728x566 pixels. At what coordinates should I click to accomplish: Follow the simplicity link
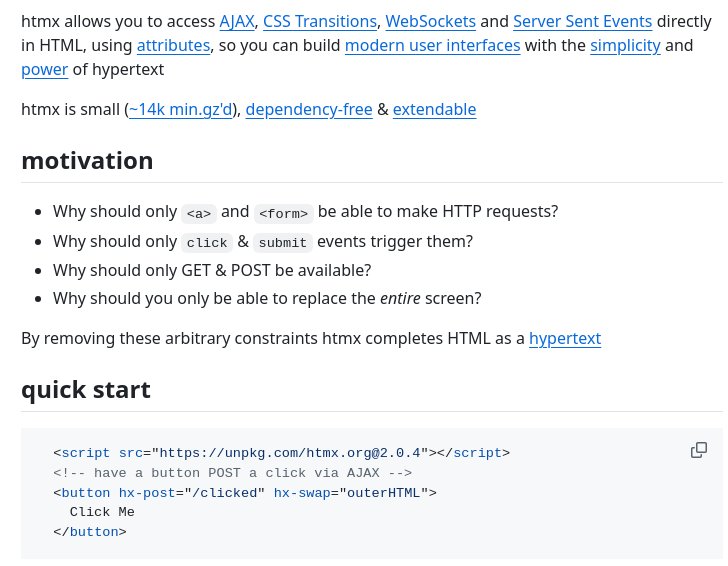pyautogui.click(x=625, y=45)
